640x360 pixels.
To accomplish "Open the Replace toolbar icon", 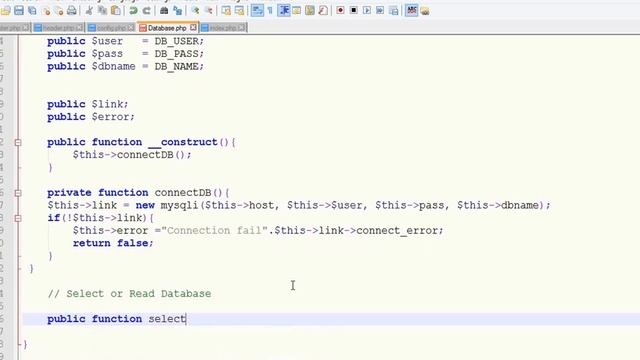I will coord(178,10).
